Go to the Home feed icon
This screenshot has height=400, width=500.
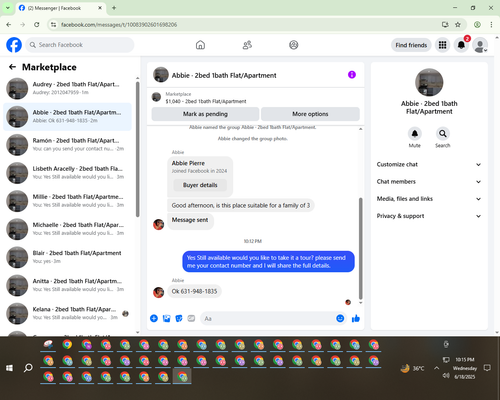click(200, 45)
